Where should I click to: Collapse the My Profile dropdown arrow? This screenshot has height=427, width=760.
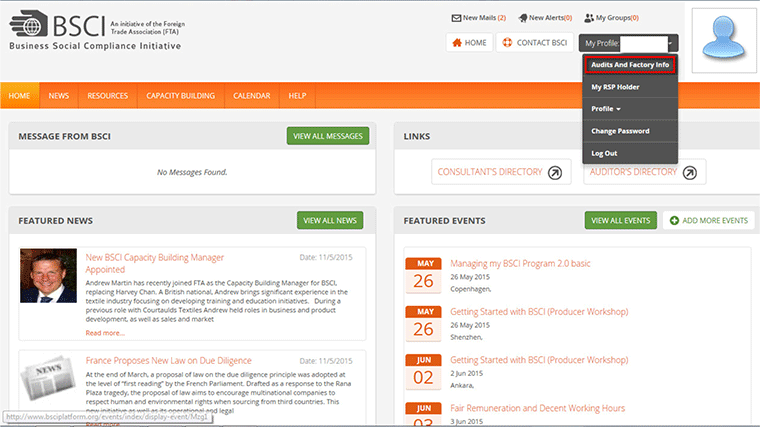(x=670, y=43)
